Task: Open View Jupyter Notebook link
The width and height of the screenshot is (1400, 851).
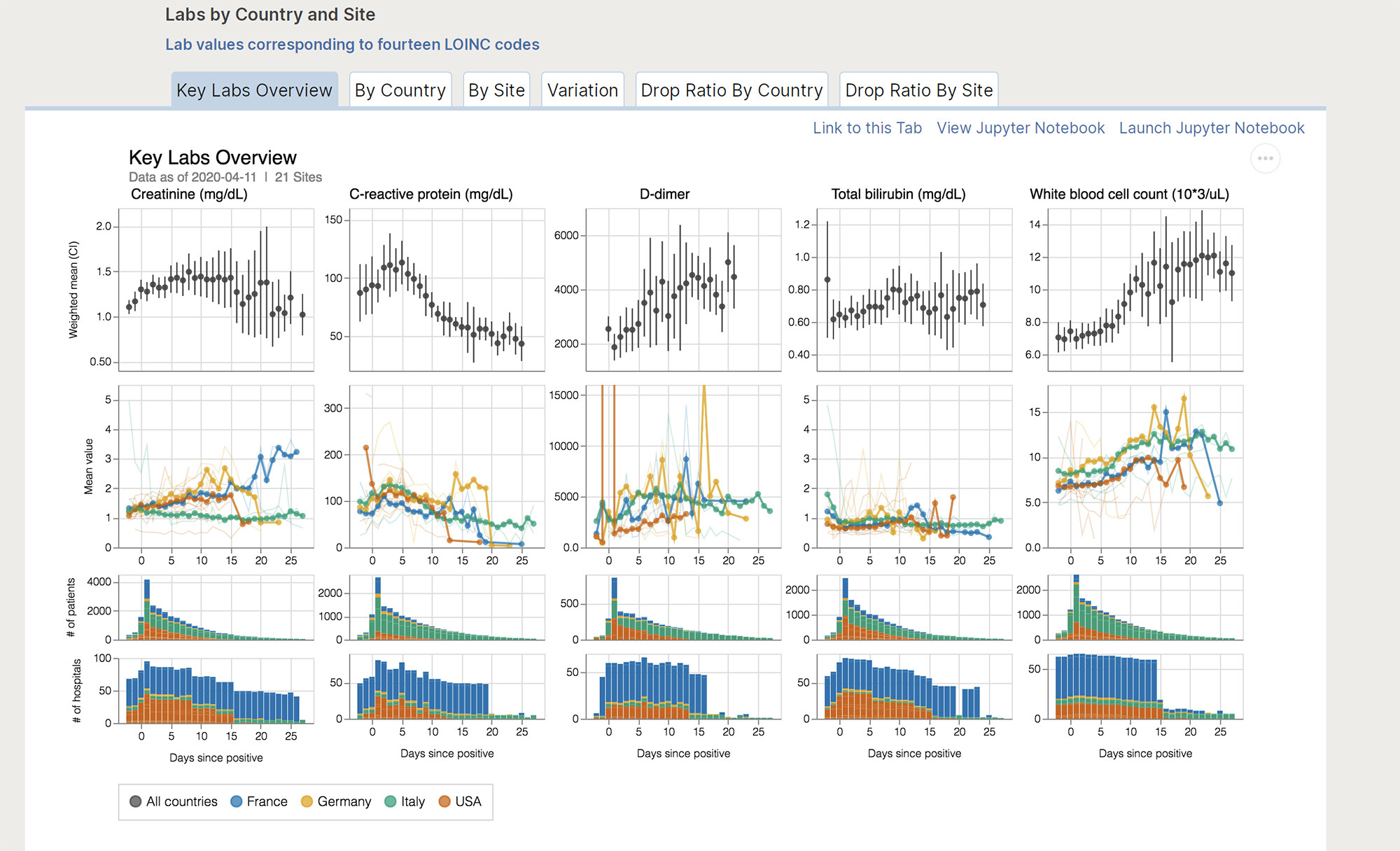Action: click(x=1021, y=128)
